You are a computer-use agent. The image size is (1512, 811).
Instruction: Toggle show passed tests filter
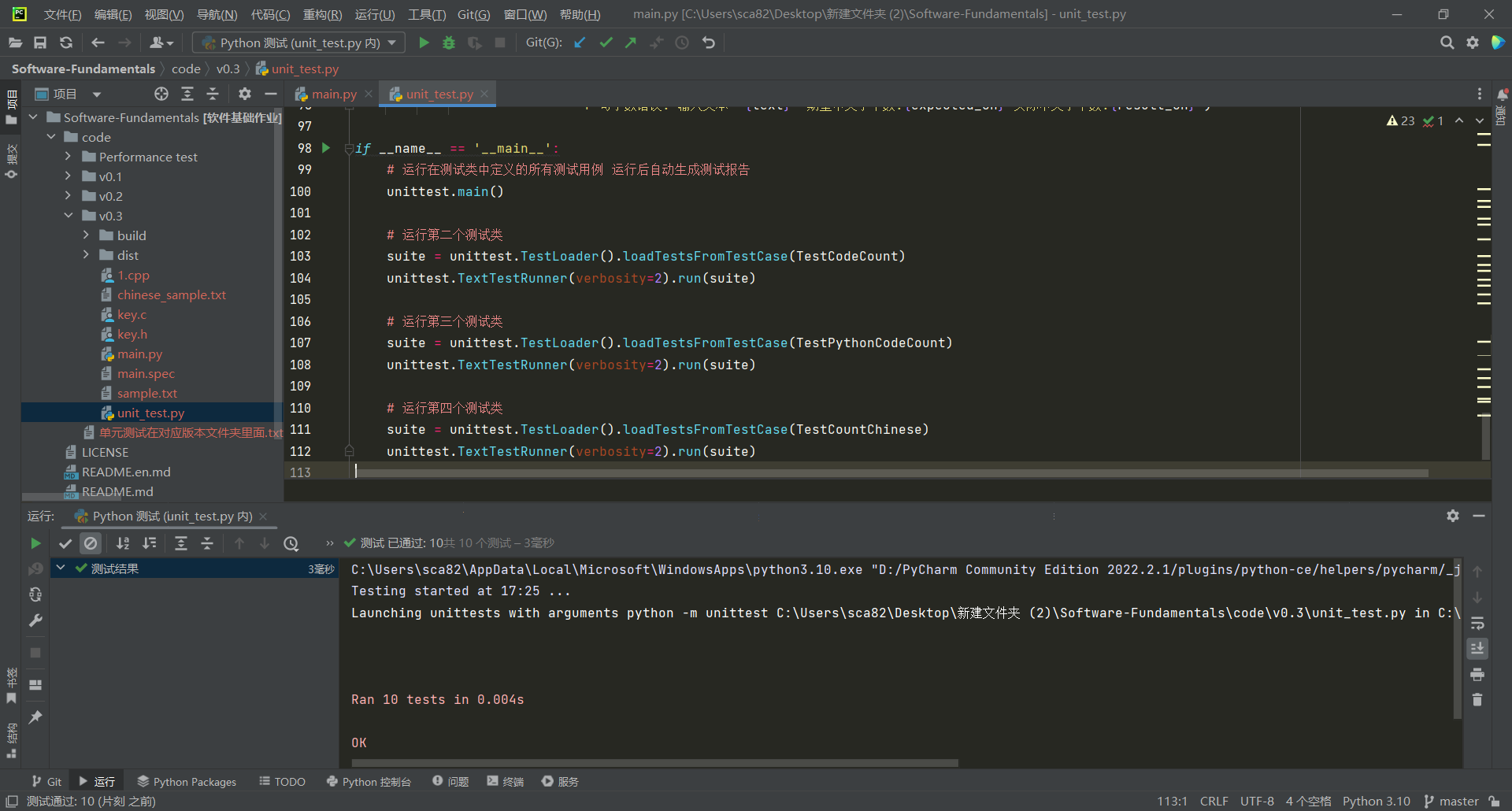point(65,543)
